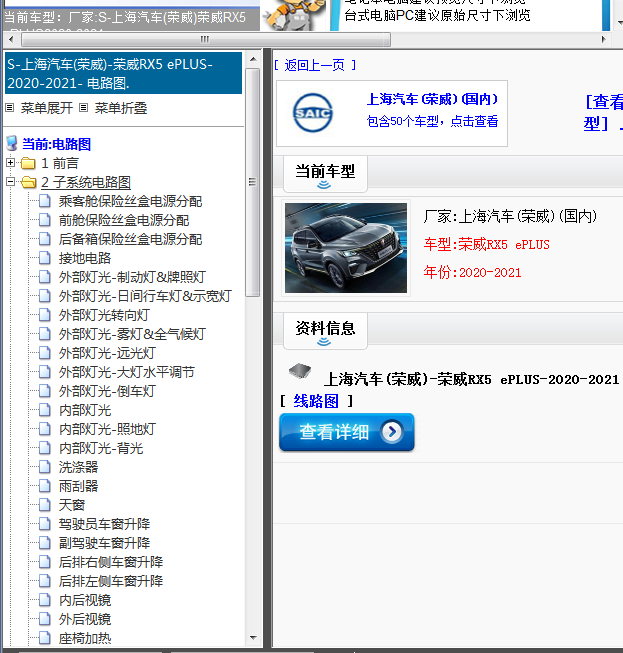Click 年份:2020-2021 red text
623x653 pixels.
click(472, 272)
